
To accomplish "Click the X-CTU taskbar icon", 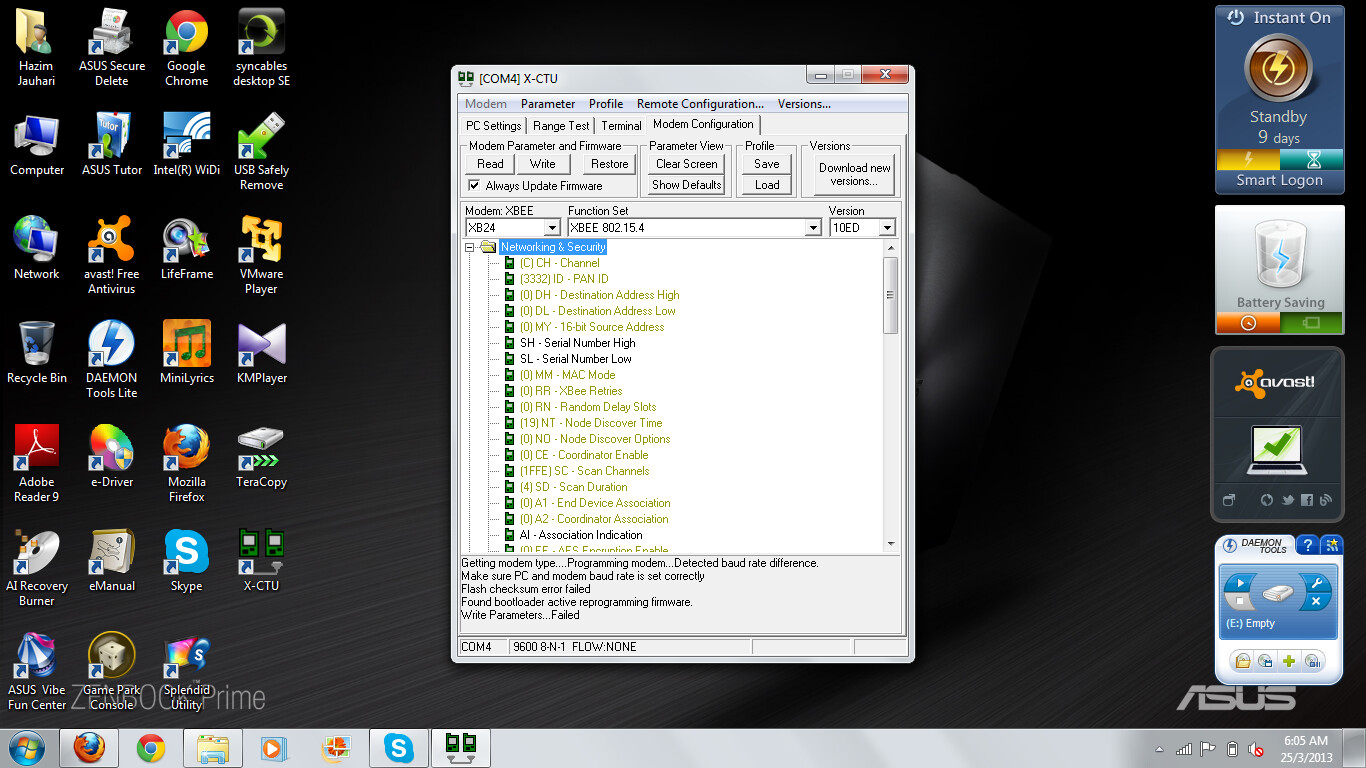I will click(x=461, y=747).
